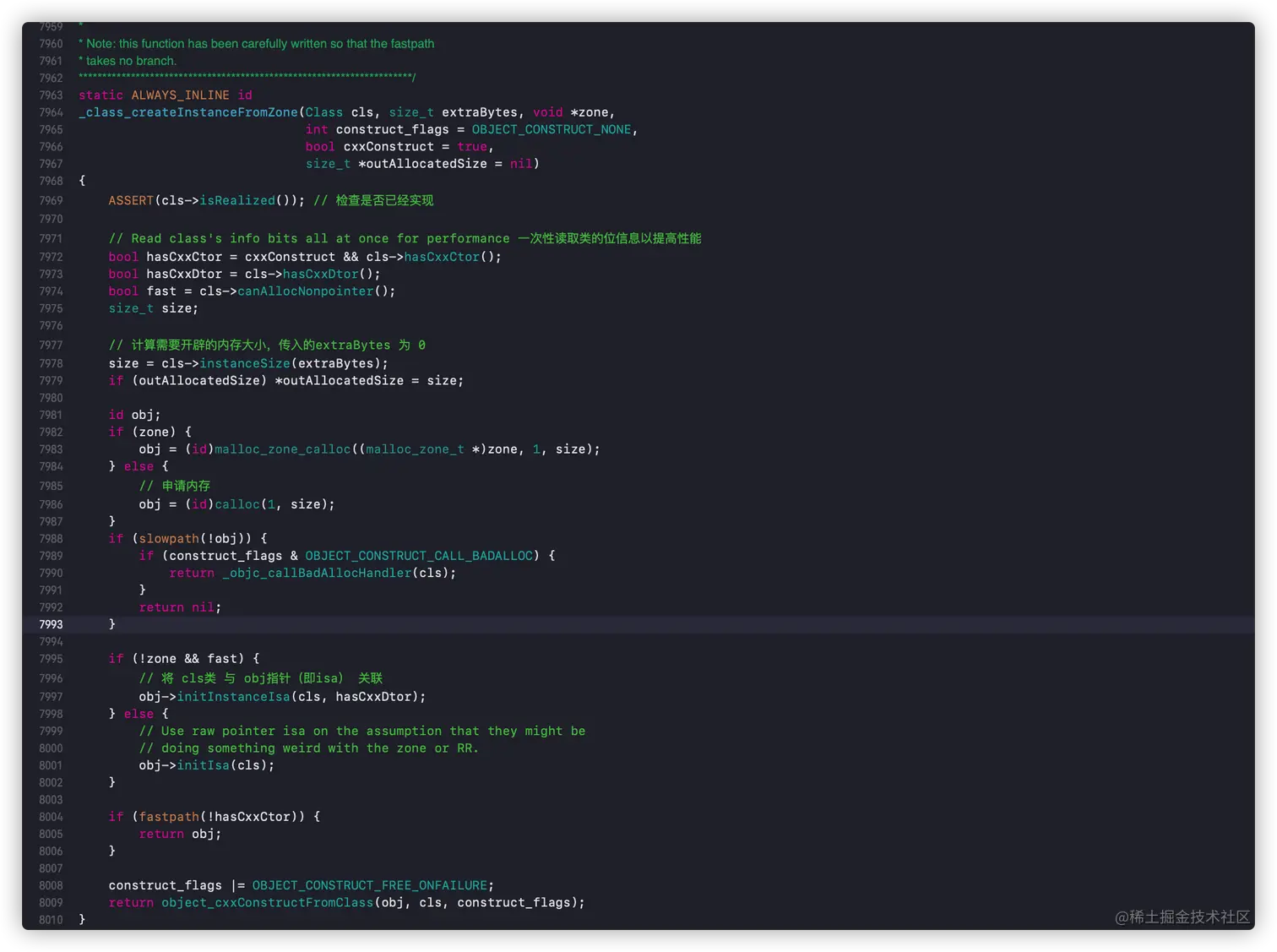Image resolution: width=1277 pixels, height=952 pixels.
Task: Click line number 8004 in gutter
Action: [x=51, y=817]
